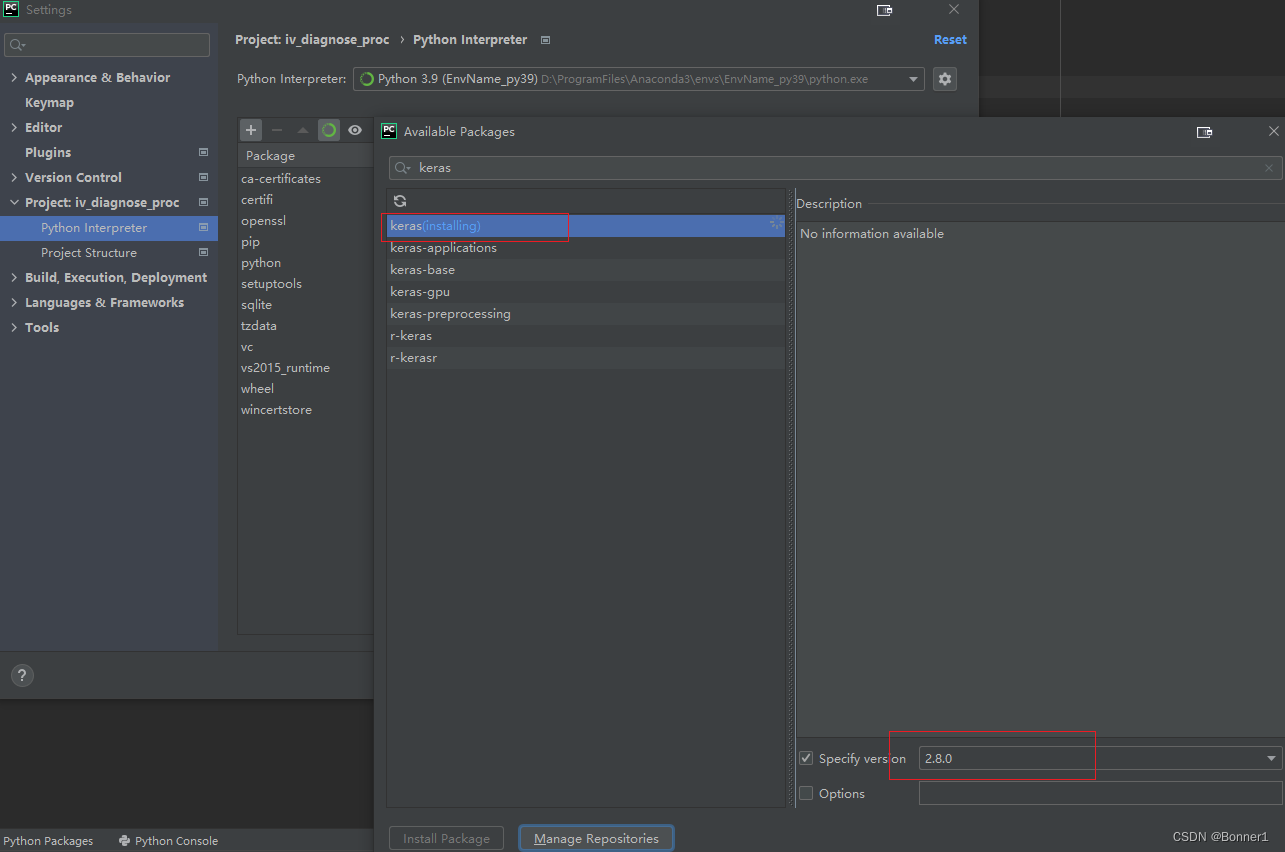The image size is (1285, 852).
Task: Click the Install Package button
Action: point(447,838)
